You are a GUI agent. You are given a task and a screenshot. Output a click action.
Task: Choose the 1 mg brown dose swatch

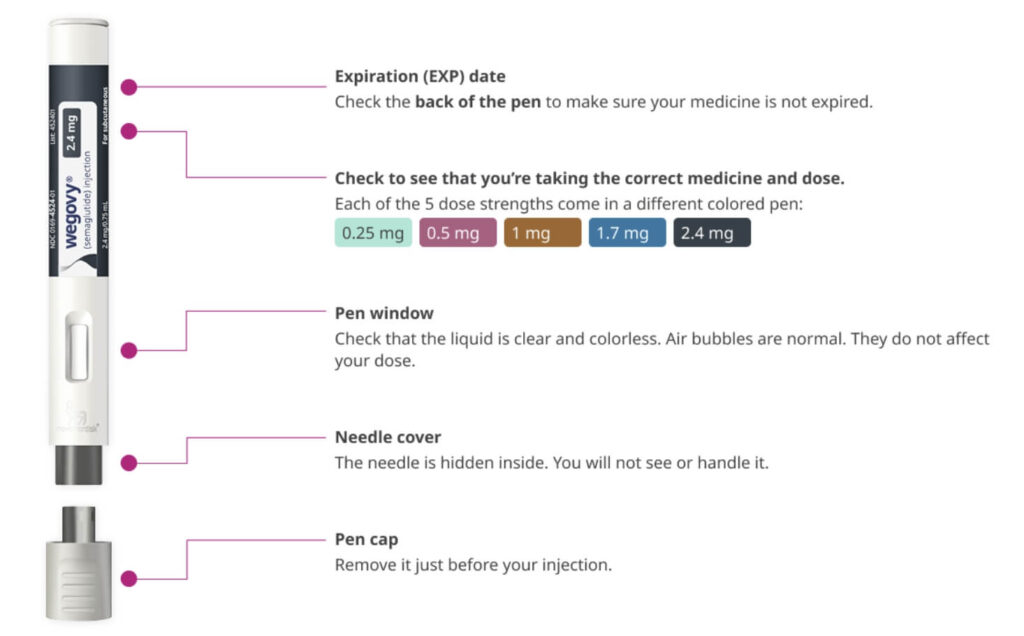pos(542,233)
